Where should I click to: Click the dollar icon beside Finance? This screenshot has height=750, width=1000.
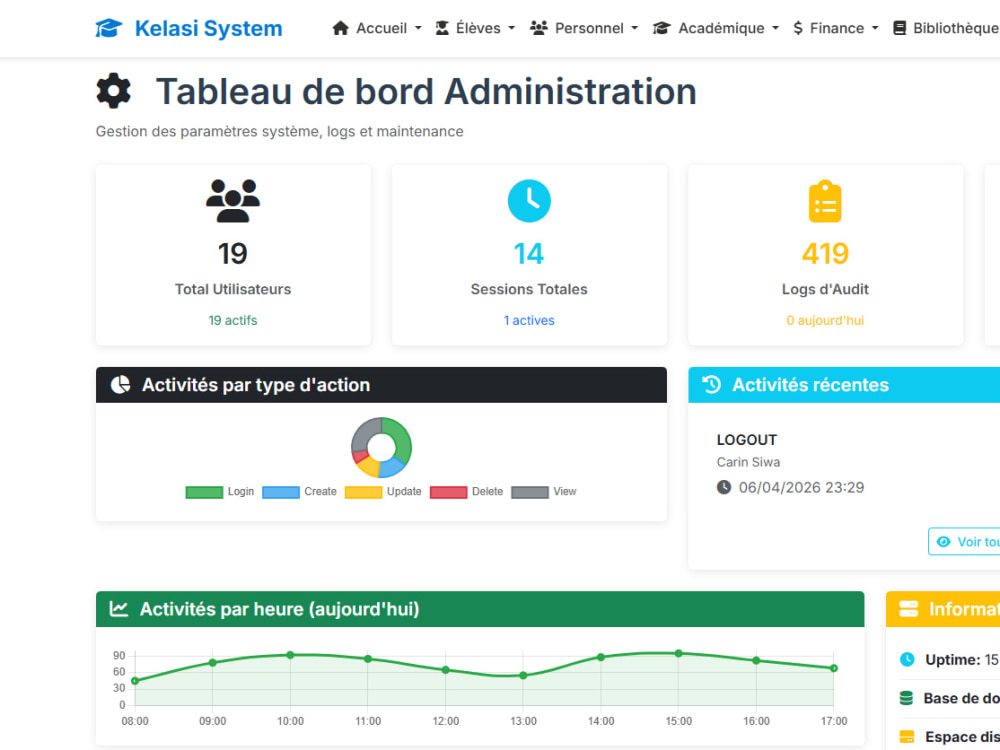click(x=798, y=28)
